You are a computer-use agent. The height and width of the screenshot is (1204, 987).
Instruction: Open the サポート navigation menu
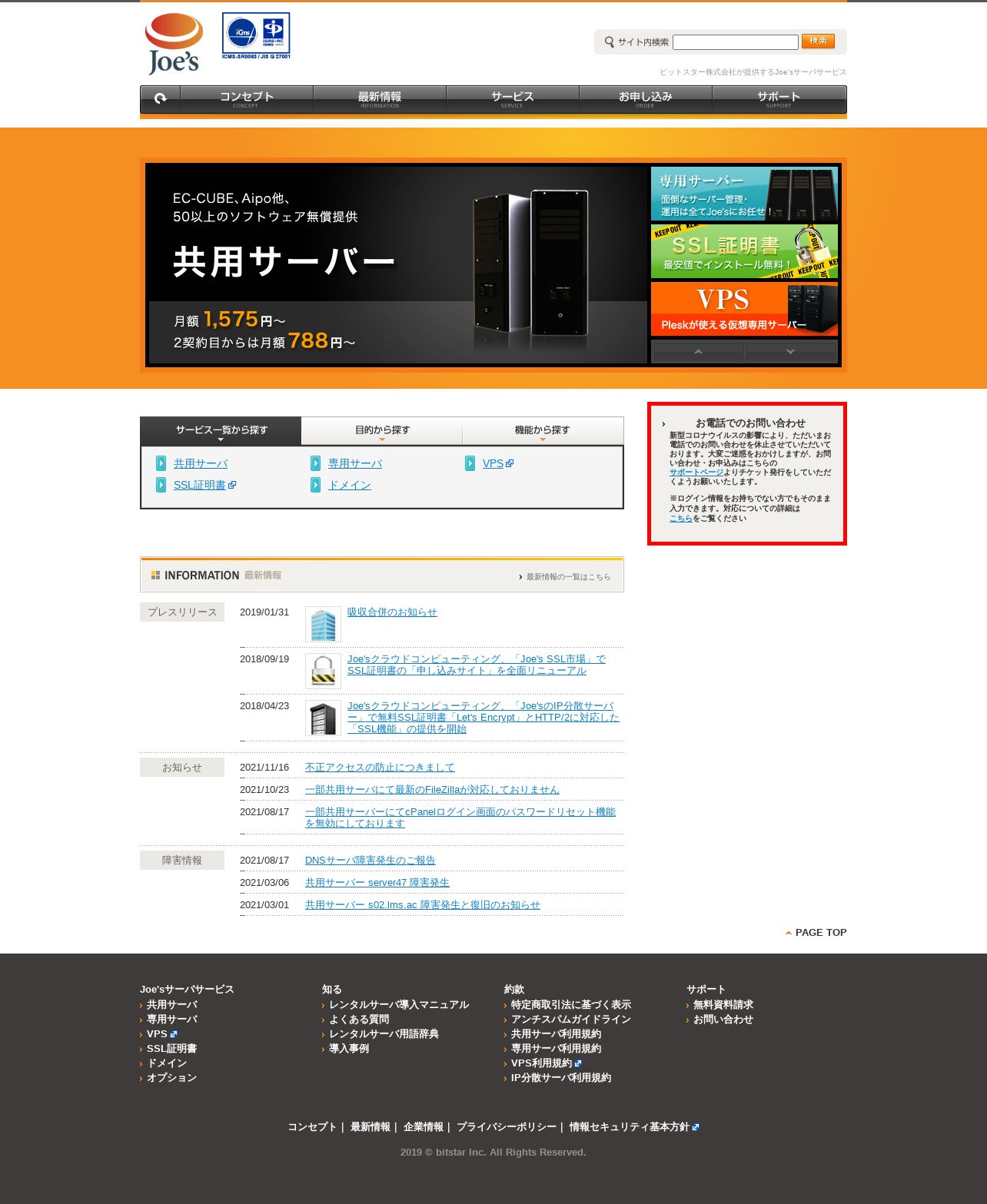(x=779, y=99)
